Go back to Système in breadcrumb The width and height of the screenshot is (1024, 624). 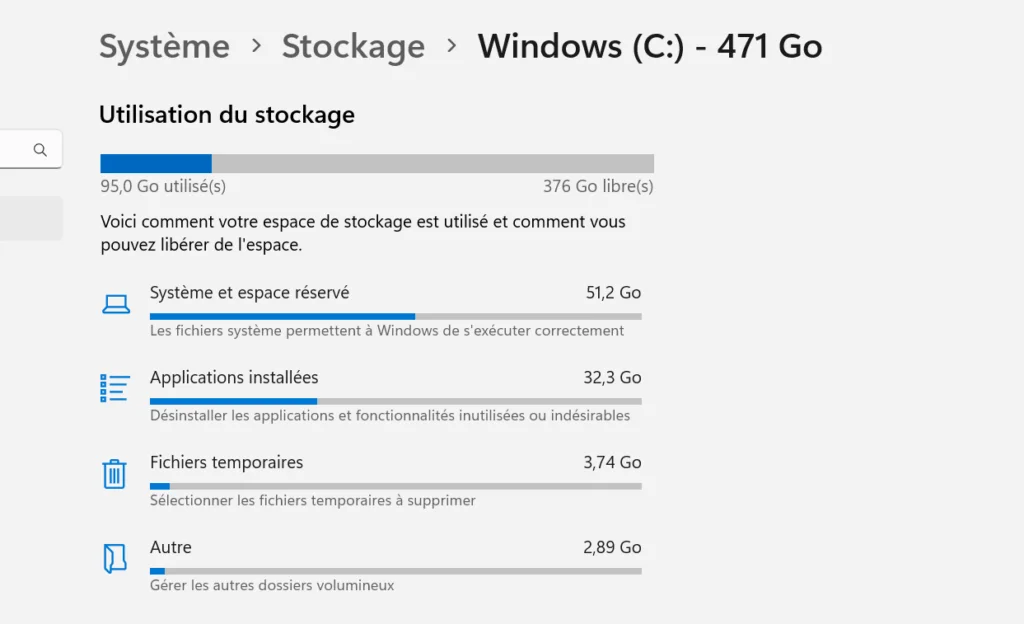164,46
